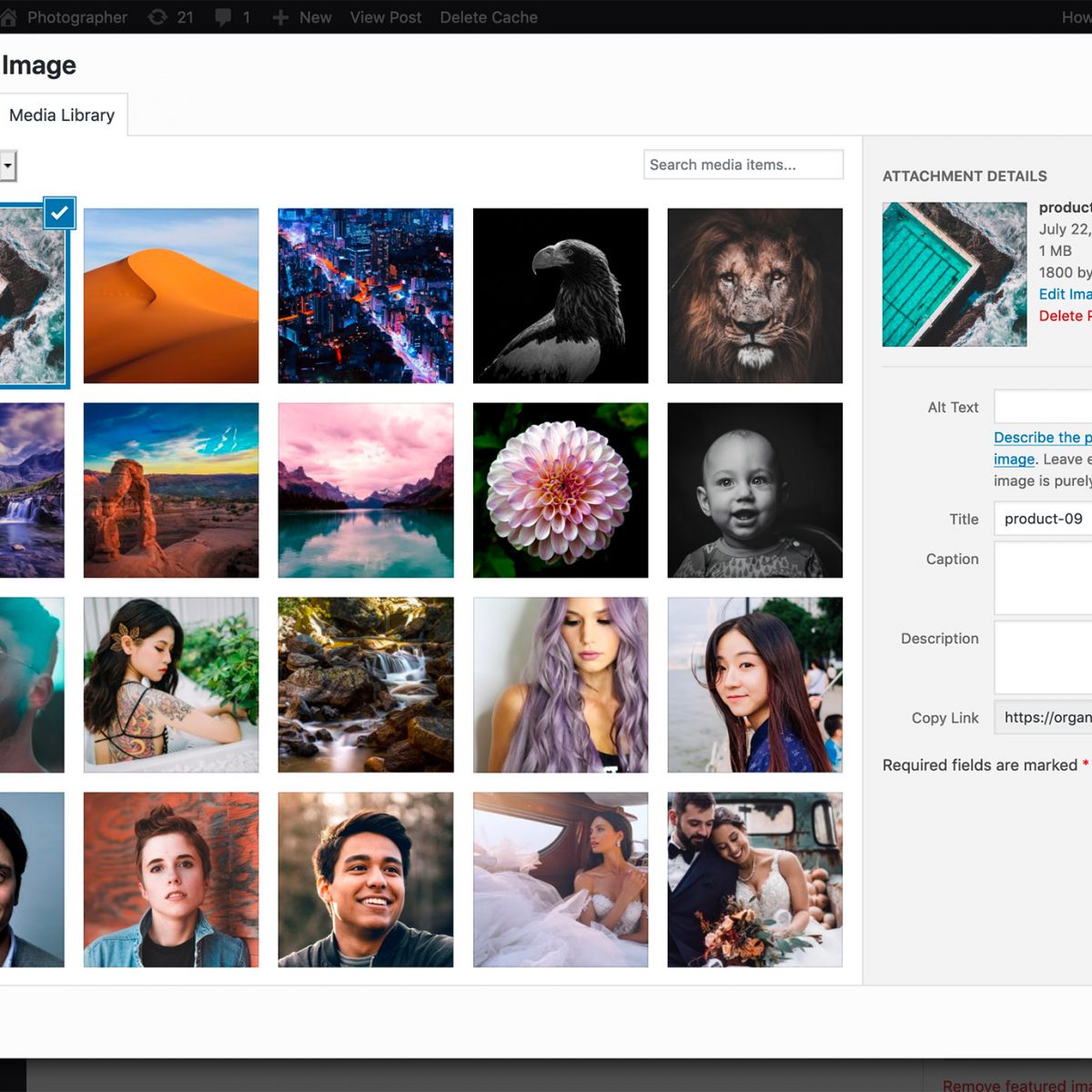Select the tattooed woman with plants image
The width and height of the screenshot is (1092, 1092).
point(171,685)
